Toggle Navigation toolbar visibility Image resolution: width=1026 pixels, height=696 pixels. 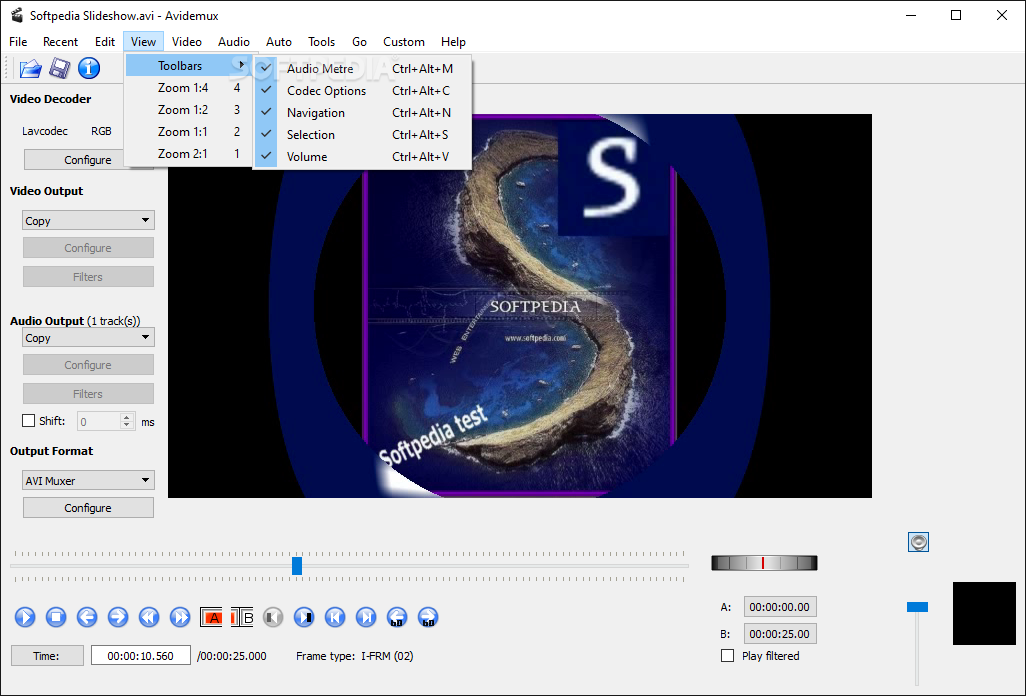click(363, 113)
